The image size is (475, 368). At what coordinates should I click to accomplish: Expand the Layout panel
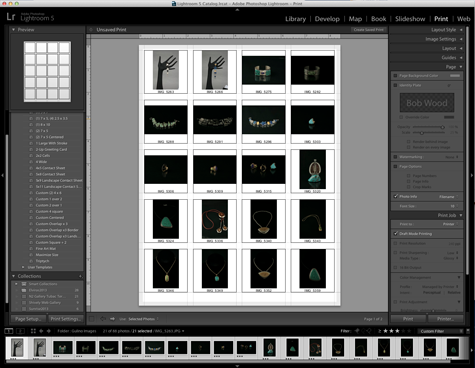pyautogui.click(x=461, y=48)
